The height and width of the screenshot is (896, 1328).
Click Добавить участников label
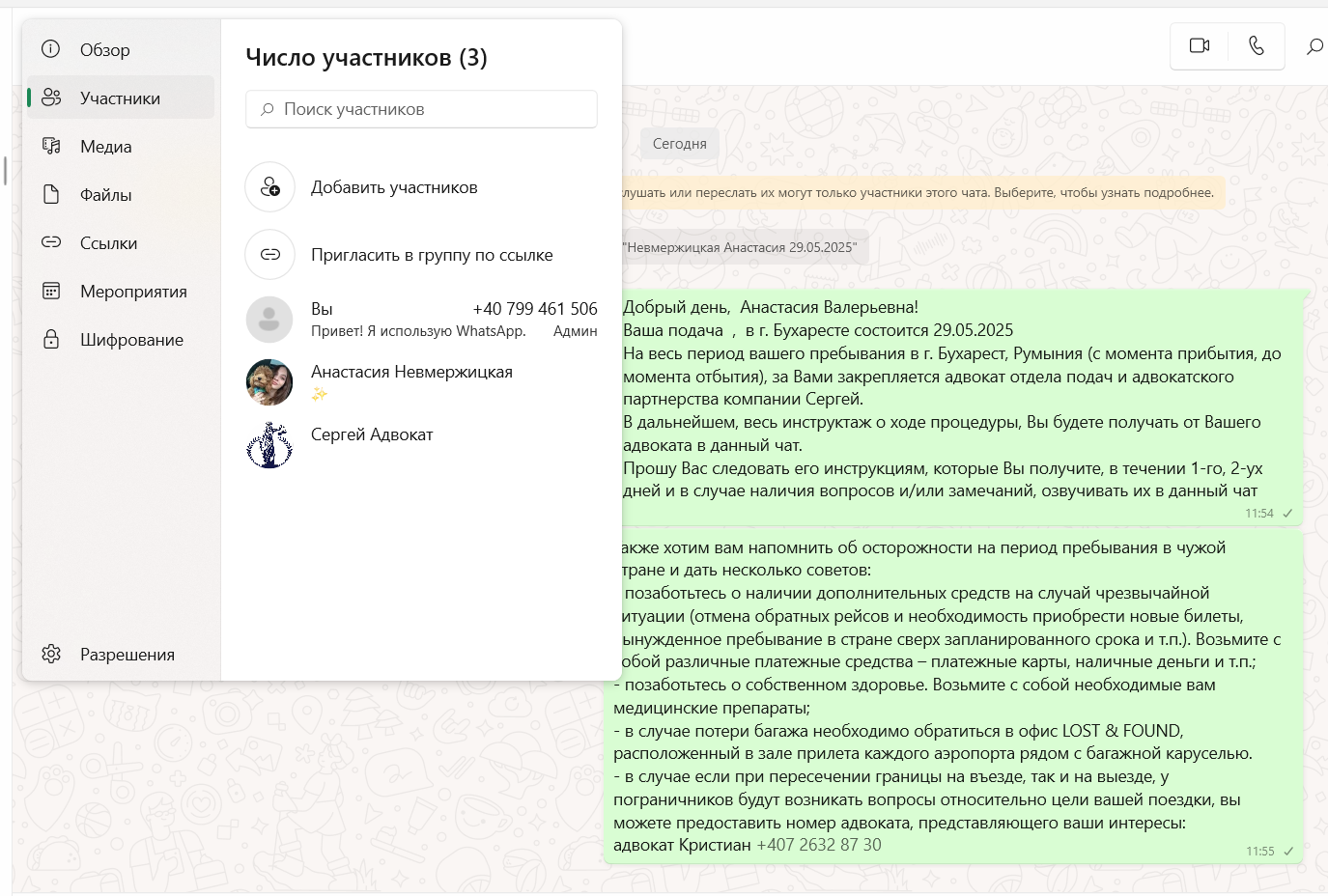pyautogui.click(x=394, y=187)
